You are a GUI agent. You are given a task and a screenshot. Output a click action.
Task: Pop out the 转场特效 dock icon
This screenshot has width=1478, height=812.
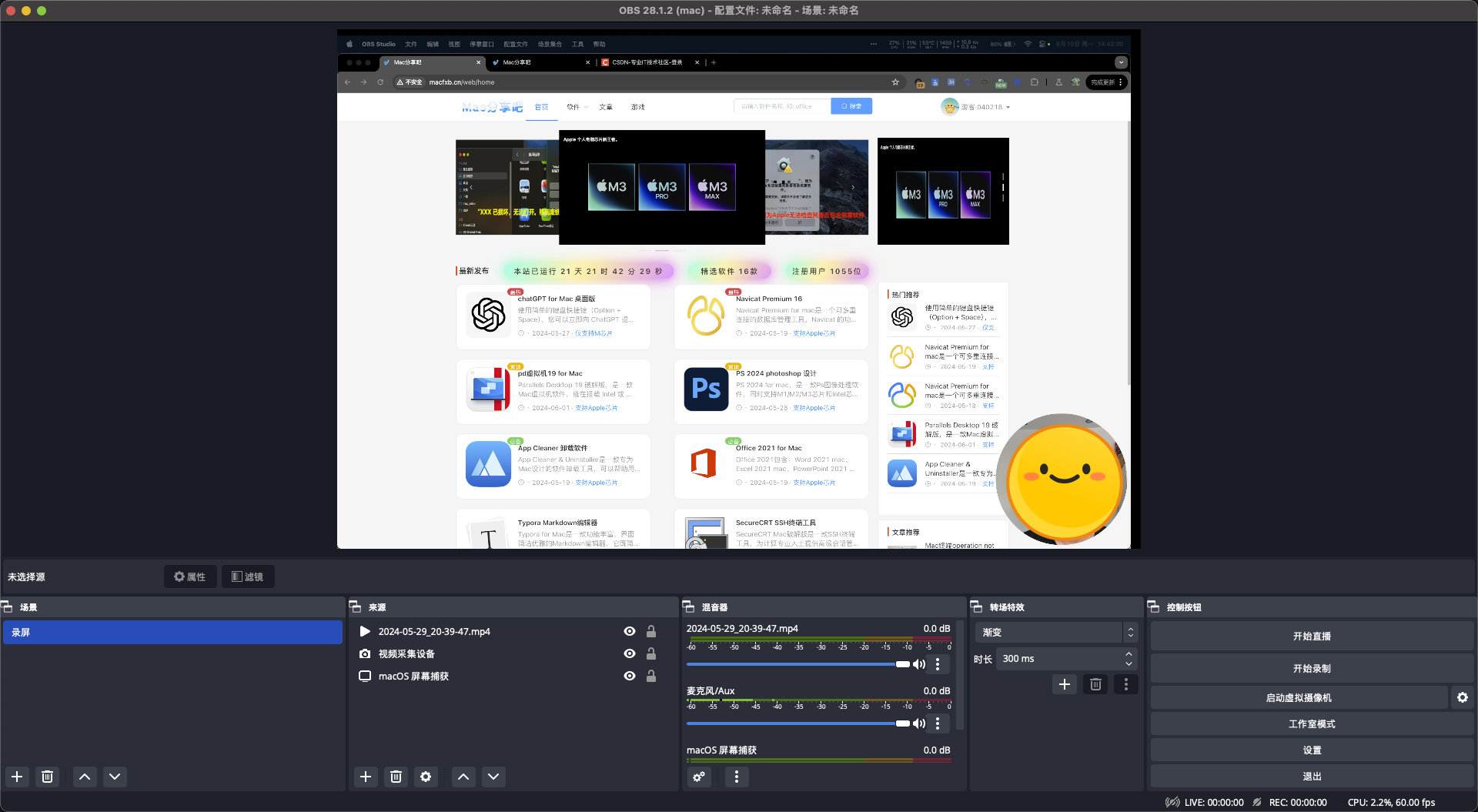tap(976, 606)
